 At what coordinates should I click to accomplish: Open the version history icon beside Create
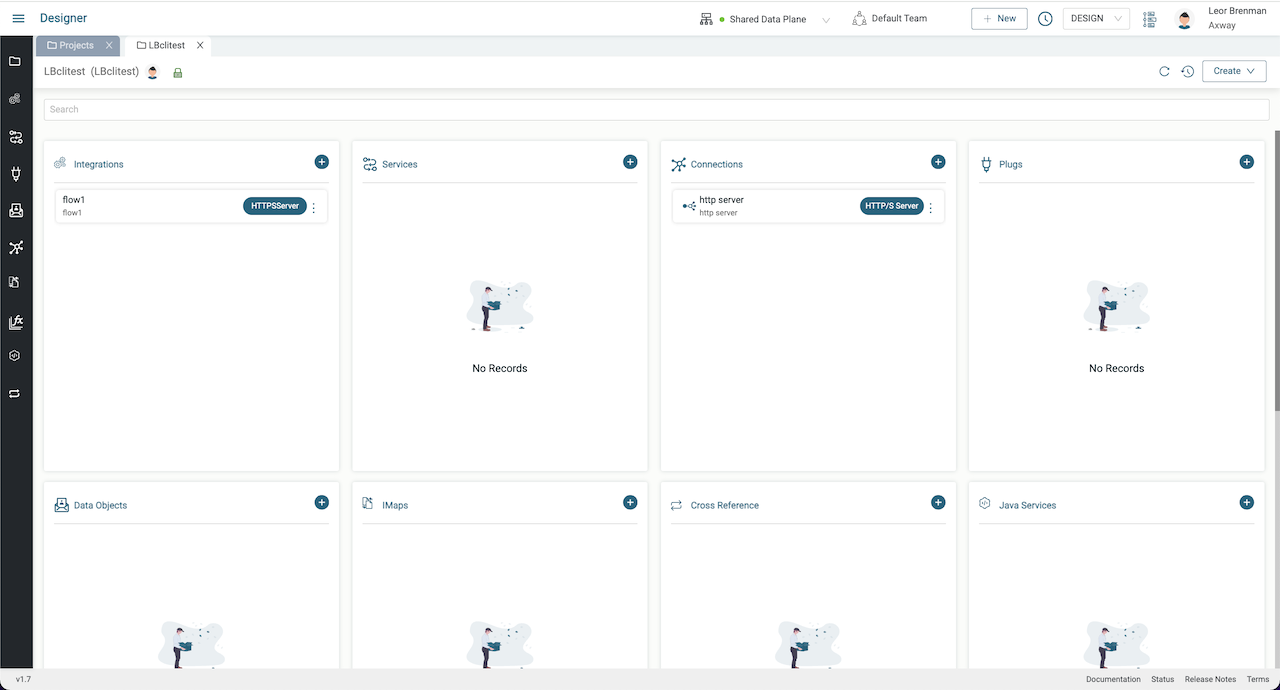[1187, 71]
